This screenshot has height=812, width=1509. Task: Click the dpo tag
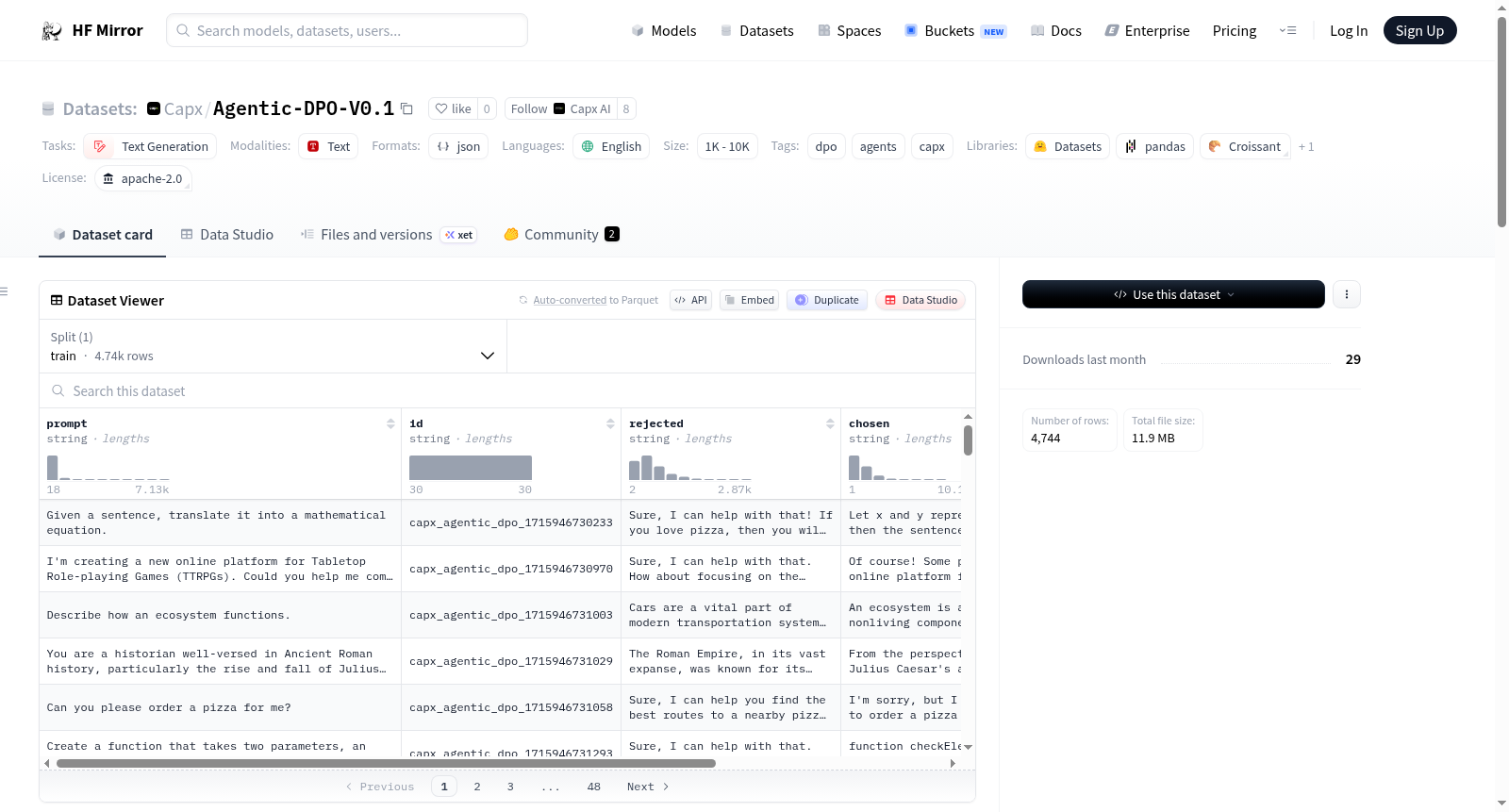[826, 146]
